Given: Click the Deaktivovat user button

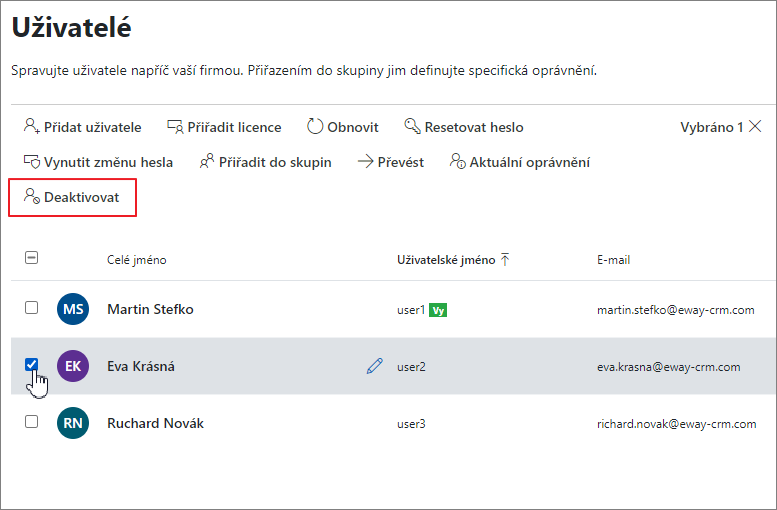Looking at the screenshot, I should point(72,197).
